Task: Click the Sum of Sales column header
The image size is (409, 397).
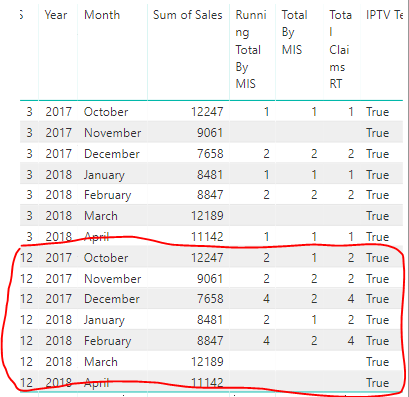Action: (188, 15)
